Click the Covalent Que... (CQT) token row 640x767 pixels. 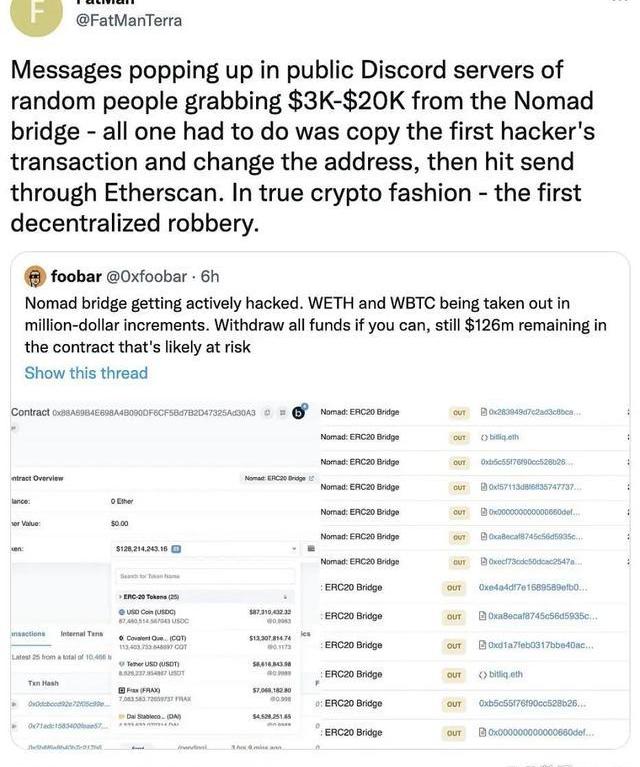155,637
